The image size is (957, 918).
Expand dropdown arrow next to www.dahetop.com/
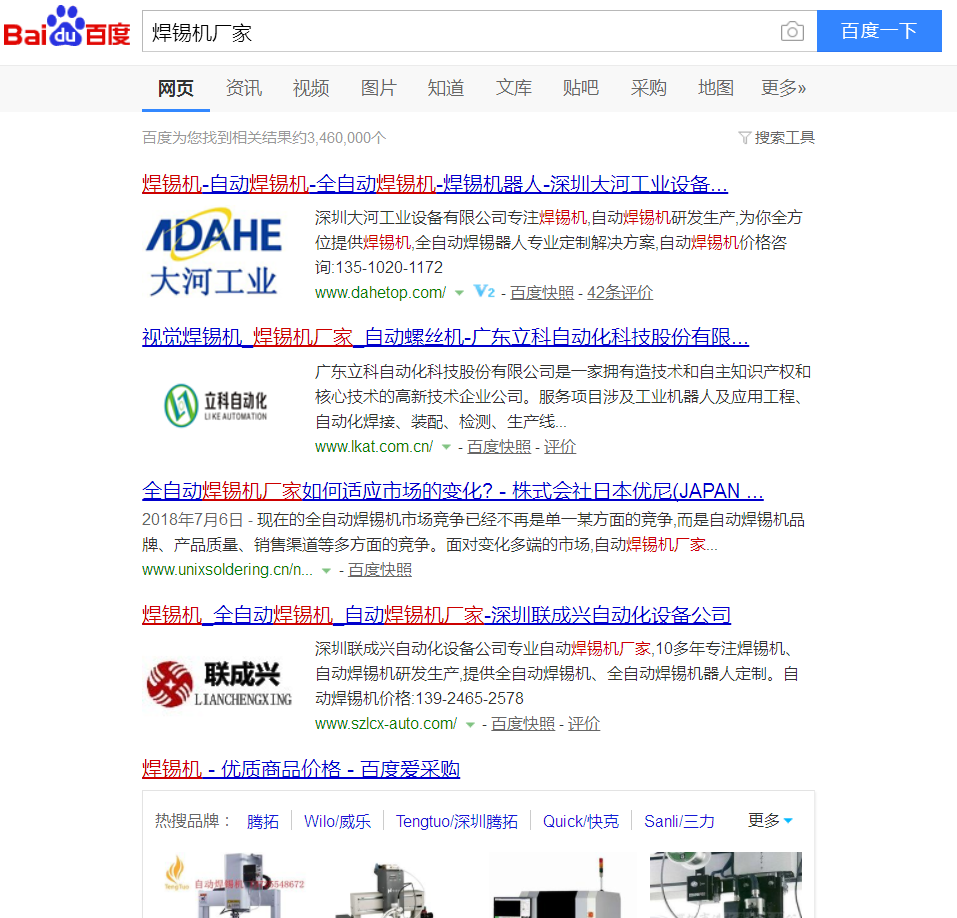(x=460, y=293)
